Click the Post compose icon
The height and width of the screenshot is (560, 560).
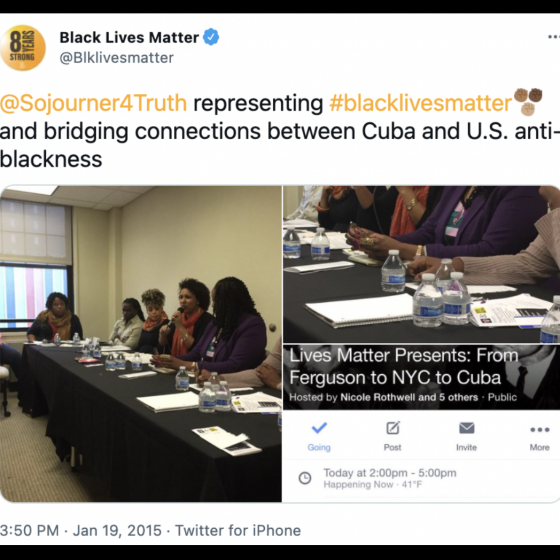coord(393,428)
